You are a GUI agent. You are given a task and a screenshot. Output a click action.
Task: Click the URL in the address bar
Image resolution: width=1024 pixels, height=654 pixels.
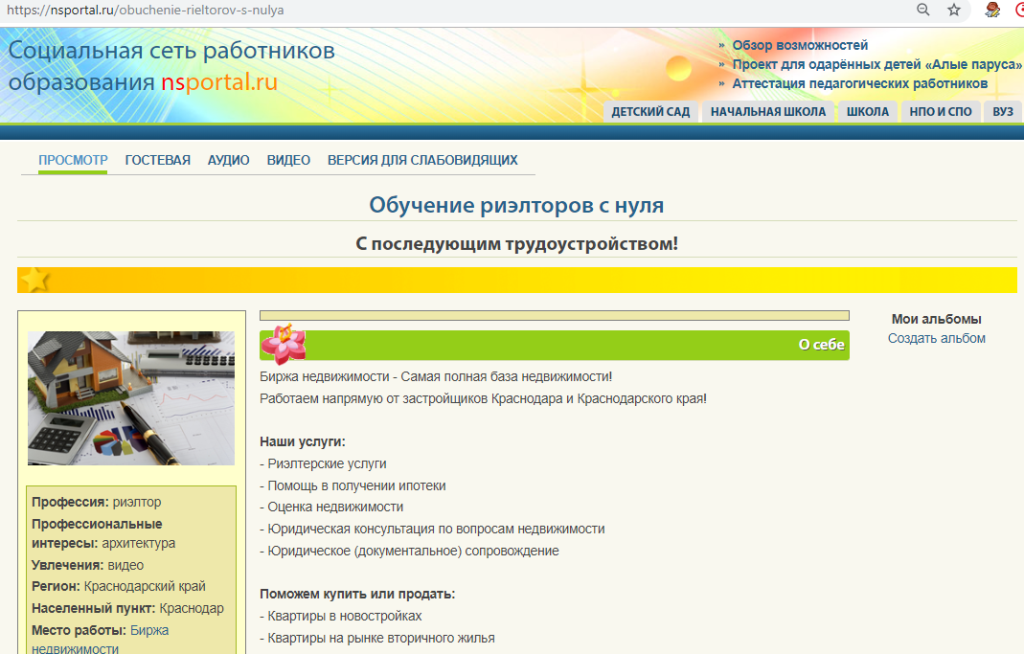tap(145, 10)
